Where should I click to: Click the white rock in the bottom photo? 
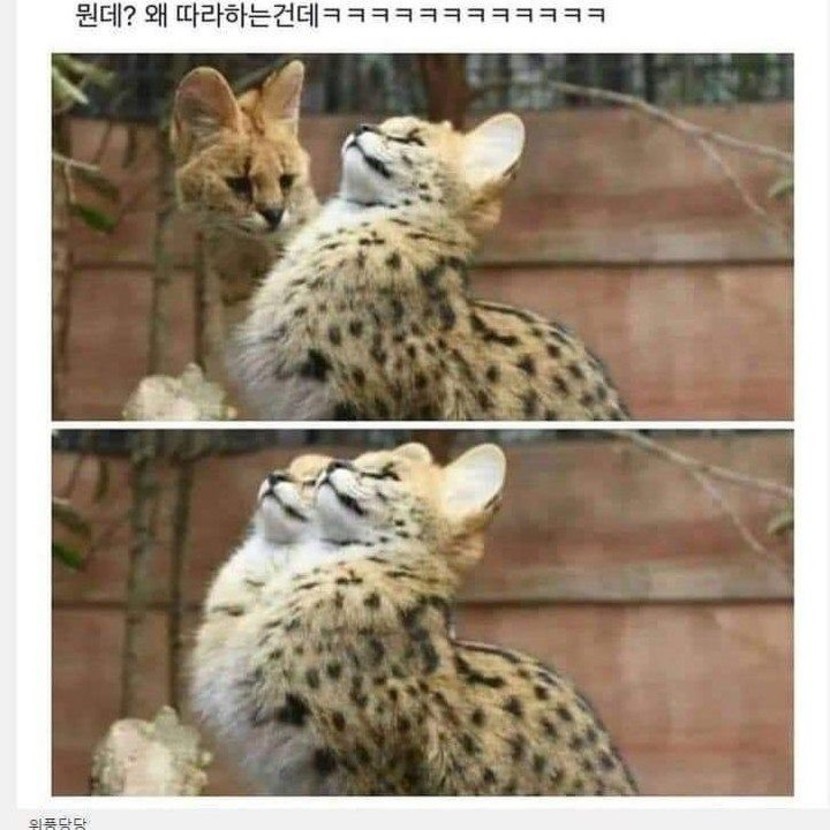coord(151,752)
